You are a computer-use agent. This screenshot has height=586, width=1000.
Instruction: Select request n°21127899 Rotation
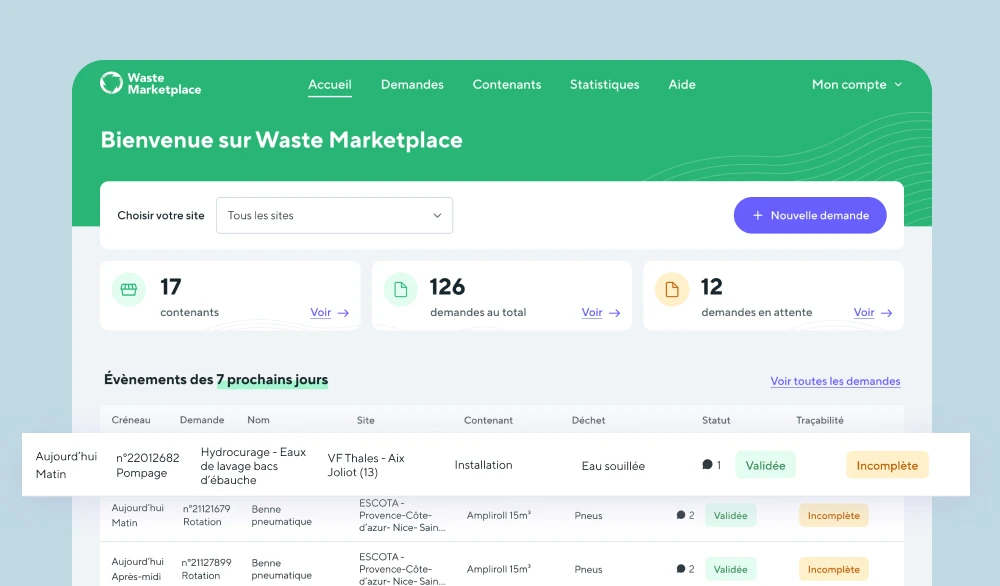pos(206,569)
